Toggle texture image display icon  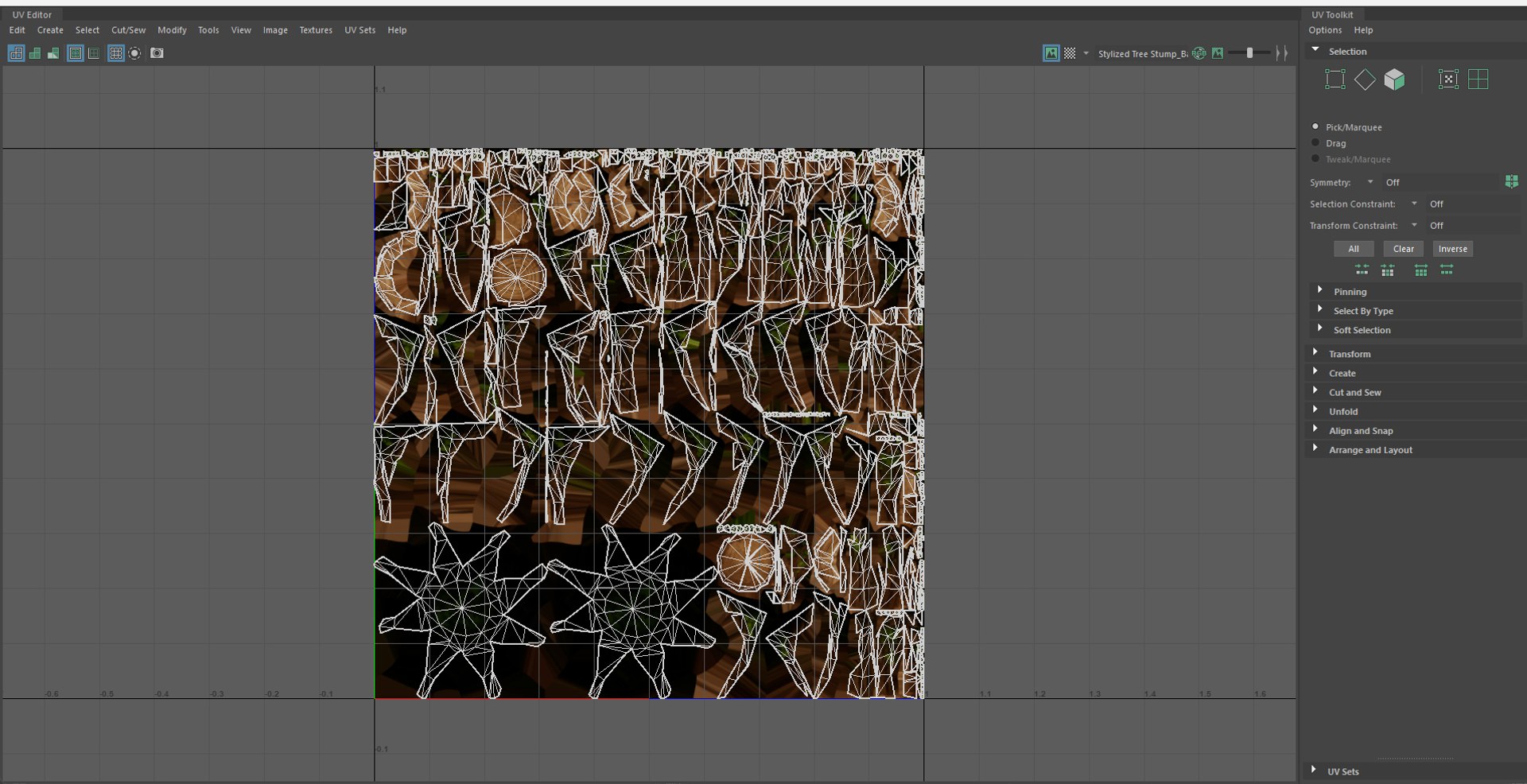tap(1051, 53)
